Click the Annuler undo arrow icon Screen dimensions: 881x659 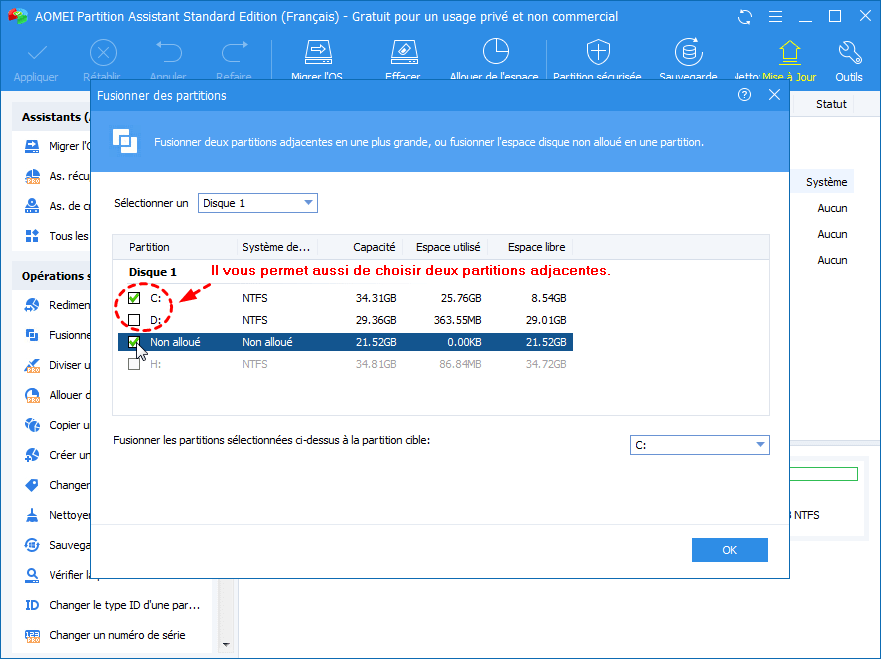click(x=169, y=53)
